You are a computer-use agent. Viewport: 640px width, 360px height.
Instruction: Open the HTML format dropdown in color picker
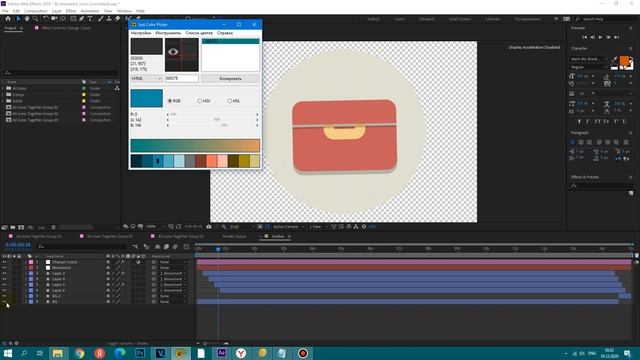147,78
